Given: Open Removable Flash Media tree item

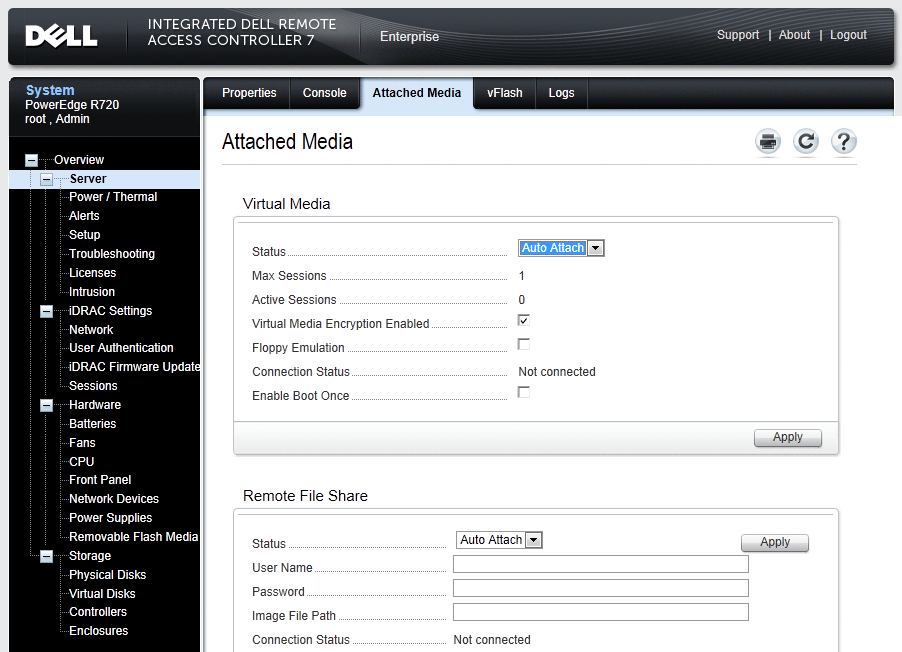Looking at the screenshot, I should (133, 537).
